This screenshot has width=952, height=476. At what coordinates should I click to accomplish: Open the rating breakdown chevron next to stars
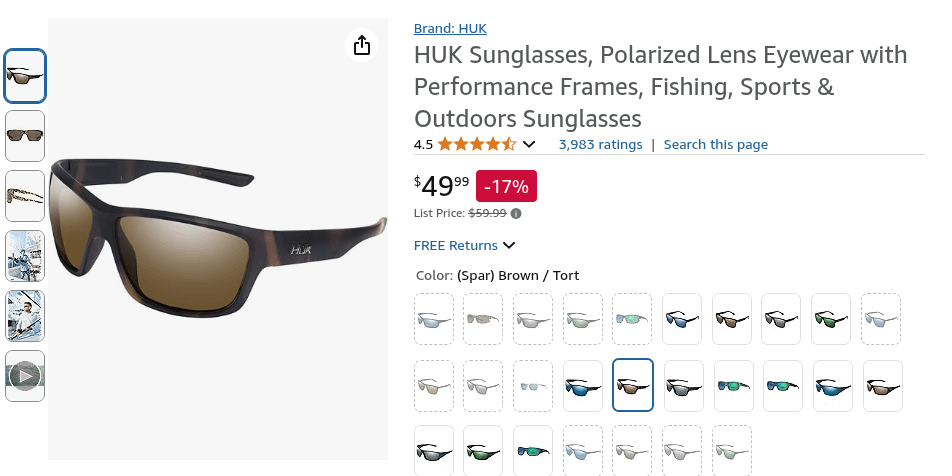[530, 144]
